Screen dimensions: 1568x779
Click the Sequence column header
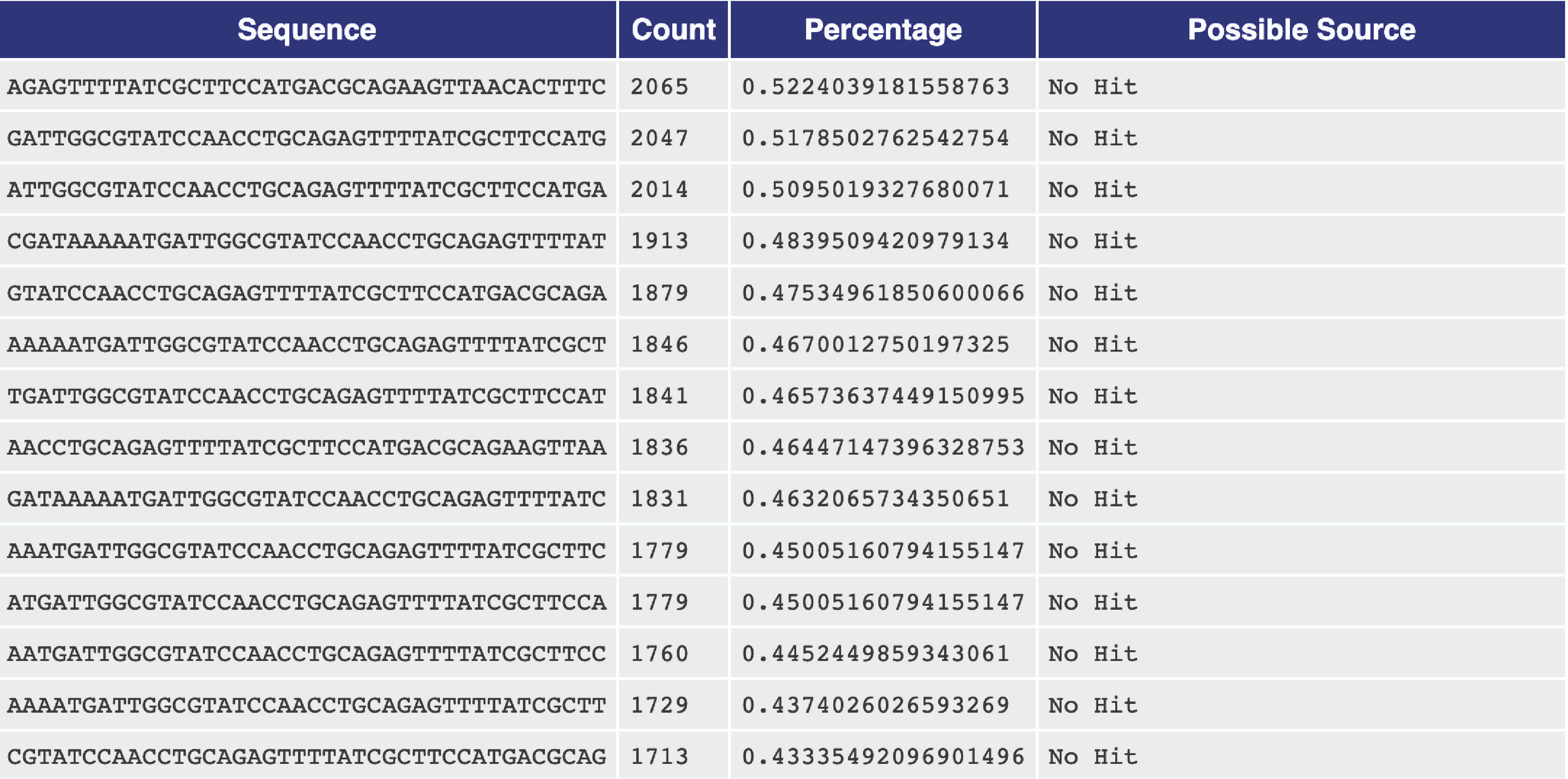(307, 29)
